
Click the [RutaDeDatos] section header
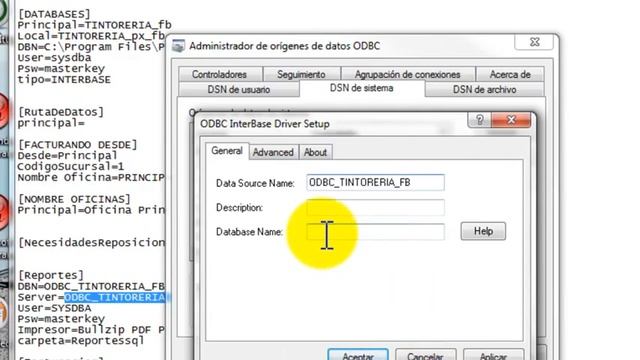click(61, 112)
